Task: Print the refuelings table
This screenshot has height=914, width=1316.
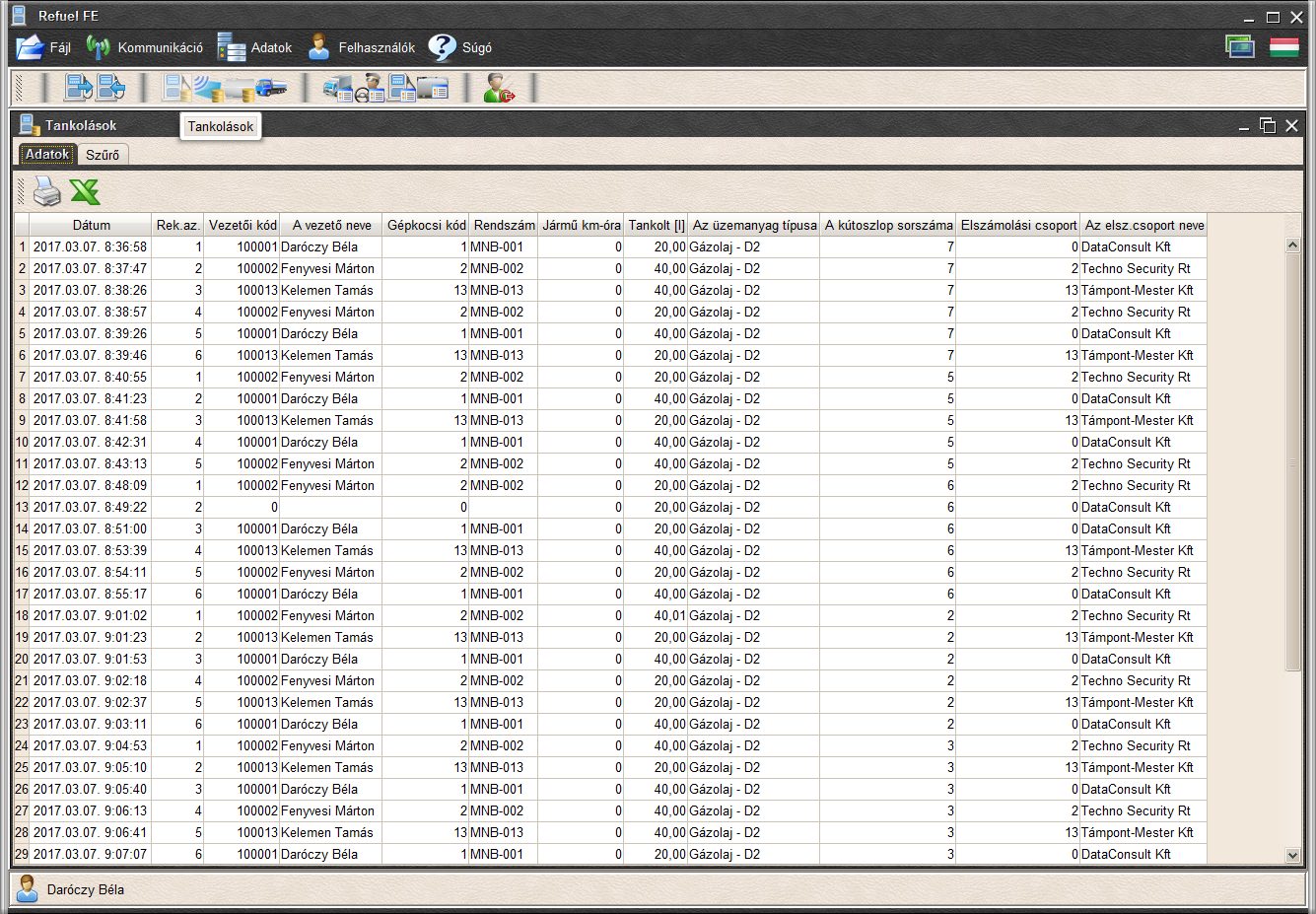Action: (x=46, y=191)
